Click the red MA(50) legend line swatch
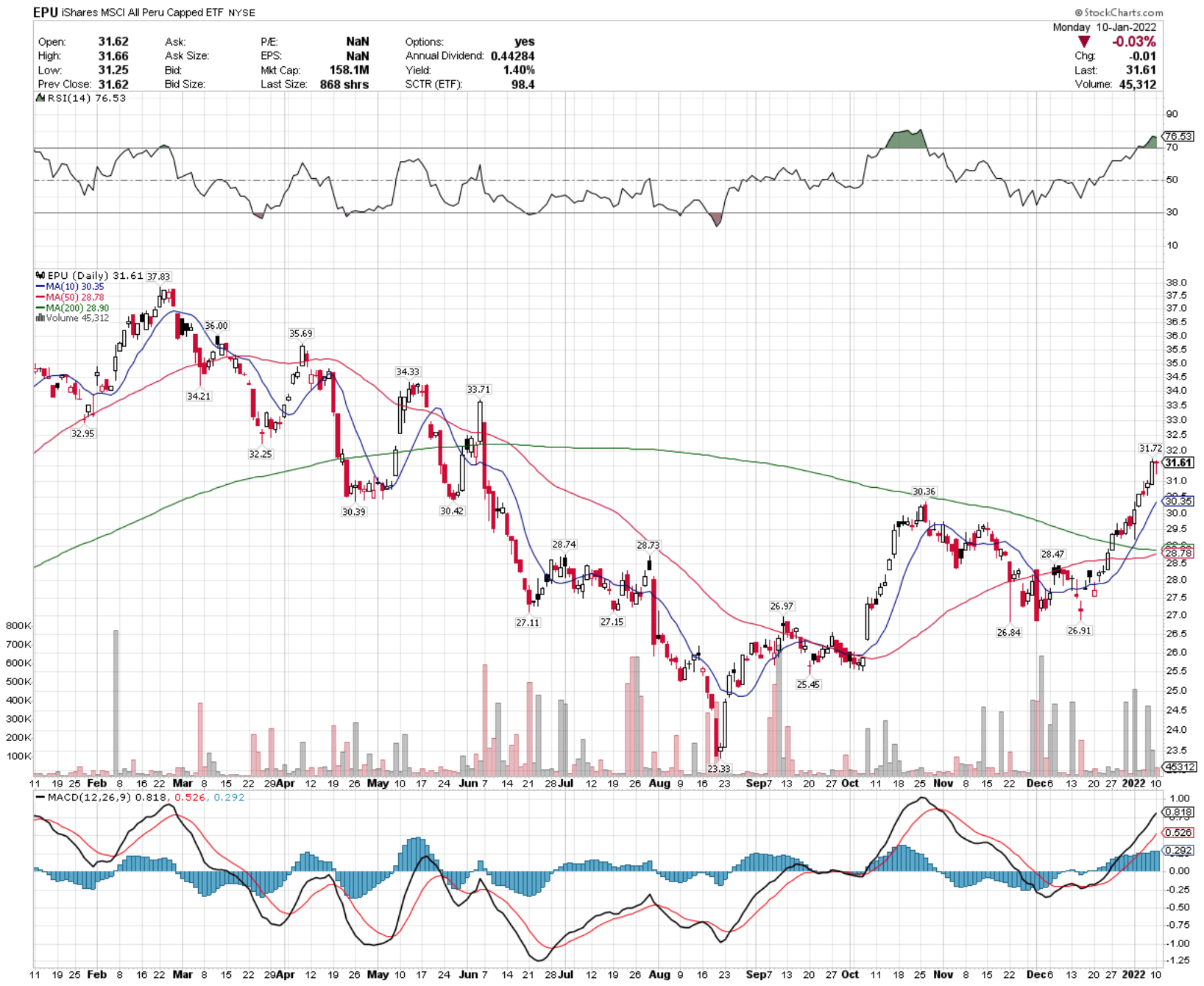1204x986 pixels. point(40,297)
